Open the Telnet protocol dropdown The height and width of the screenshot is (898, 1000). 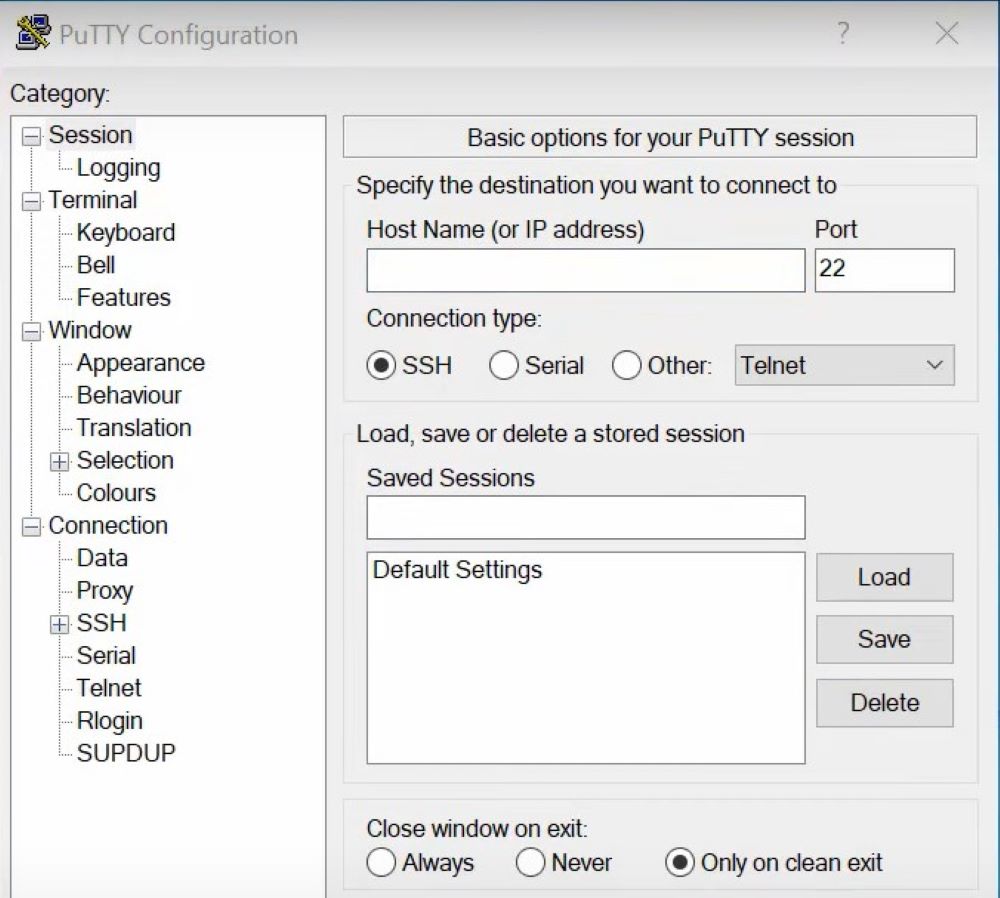[844, 366]
